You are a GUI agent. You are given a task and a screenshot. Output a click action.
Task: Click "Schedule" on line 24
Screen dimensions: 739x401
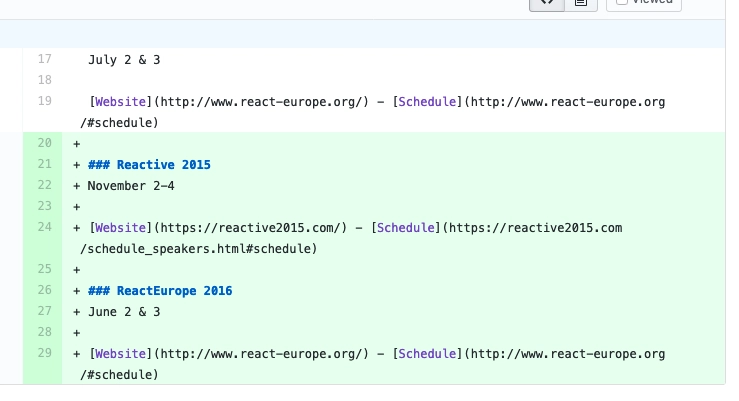click(x=406, y=228)
